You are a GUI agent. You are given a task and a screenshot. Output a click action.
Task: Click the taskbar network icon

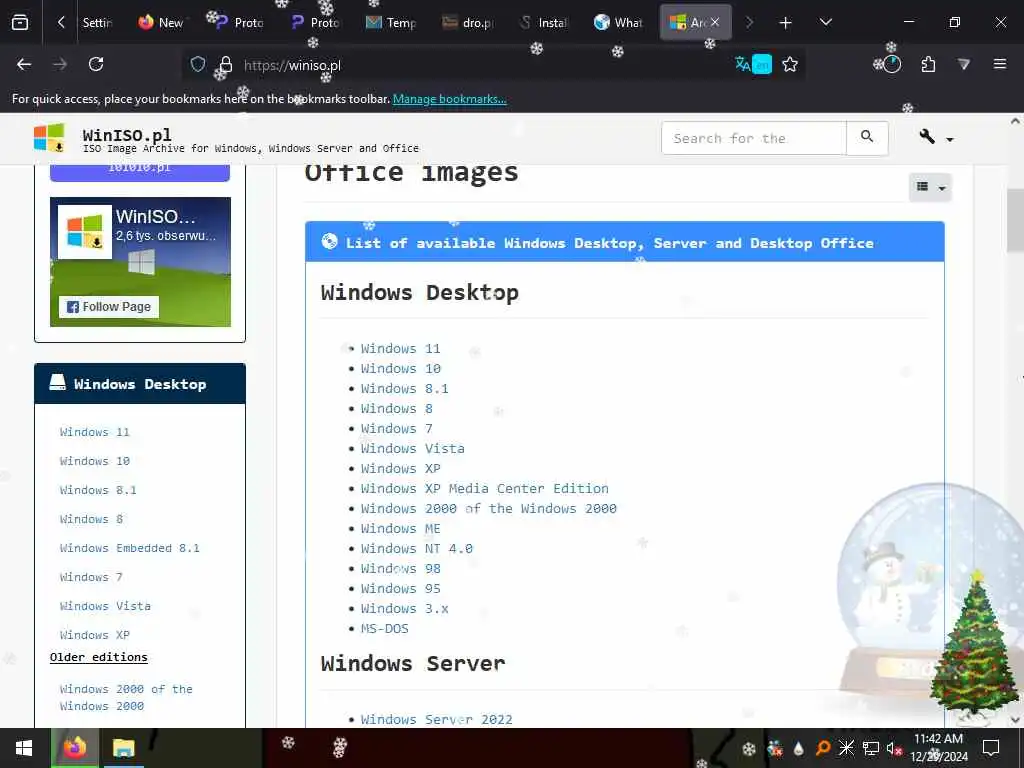(x=871, y=748)
